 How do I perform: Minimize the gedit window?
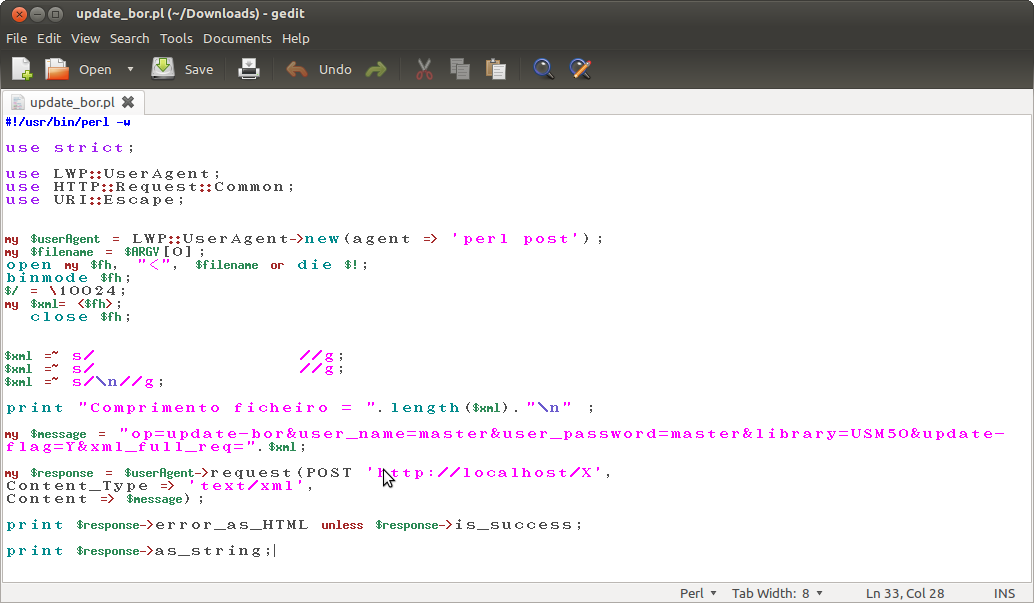(x=38, y=13)
